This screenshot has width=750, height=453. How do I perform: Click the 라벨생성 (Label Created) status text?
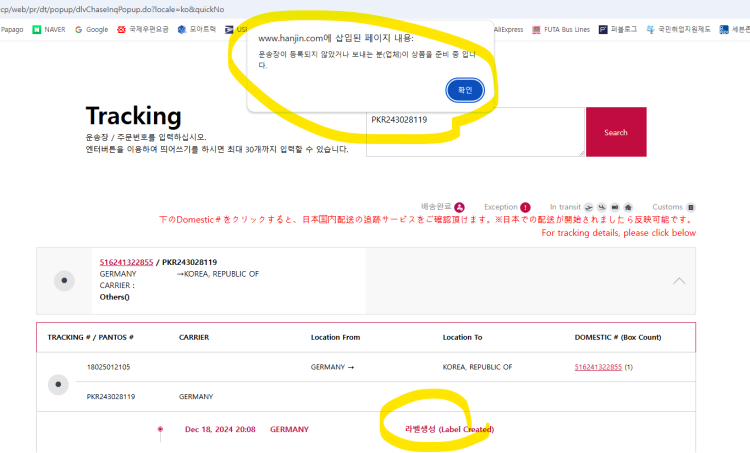450,429
